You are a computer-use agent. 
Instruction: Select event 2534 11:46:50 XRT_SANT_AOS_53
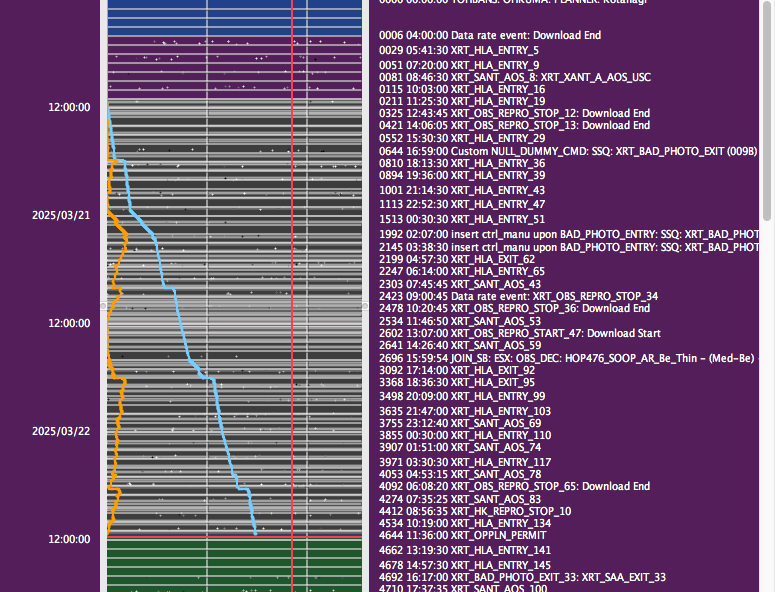460,322
